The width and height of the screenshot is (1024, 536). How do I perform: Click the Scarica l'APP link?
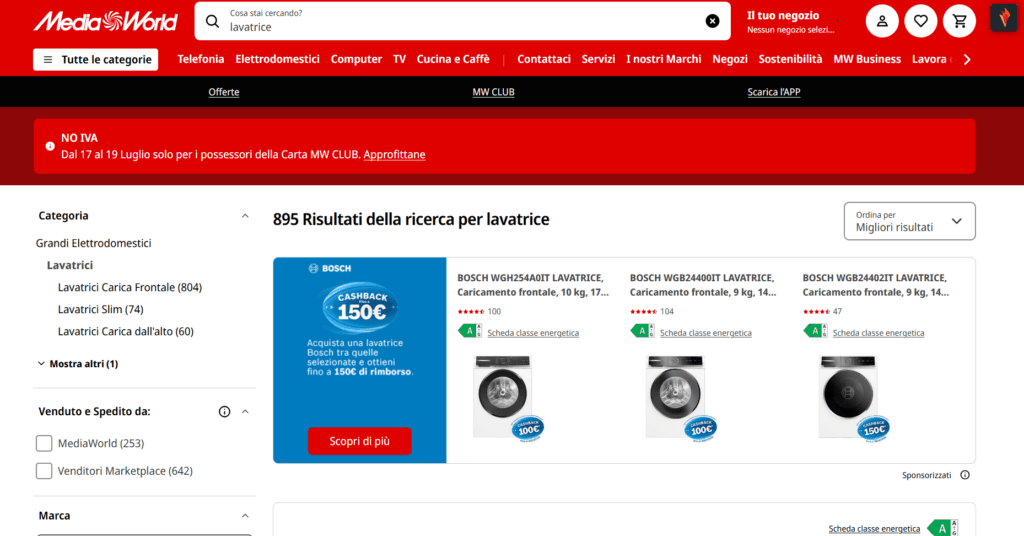tap(774, 92)
